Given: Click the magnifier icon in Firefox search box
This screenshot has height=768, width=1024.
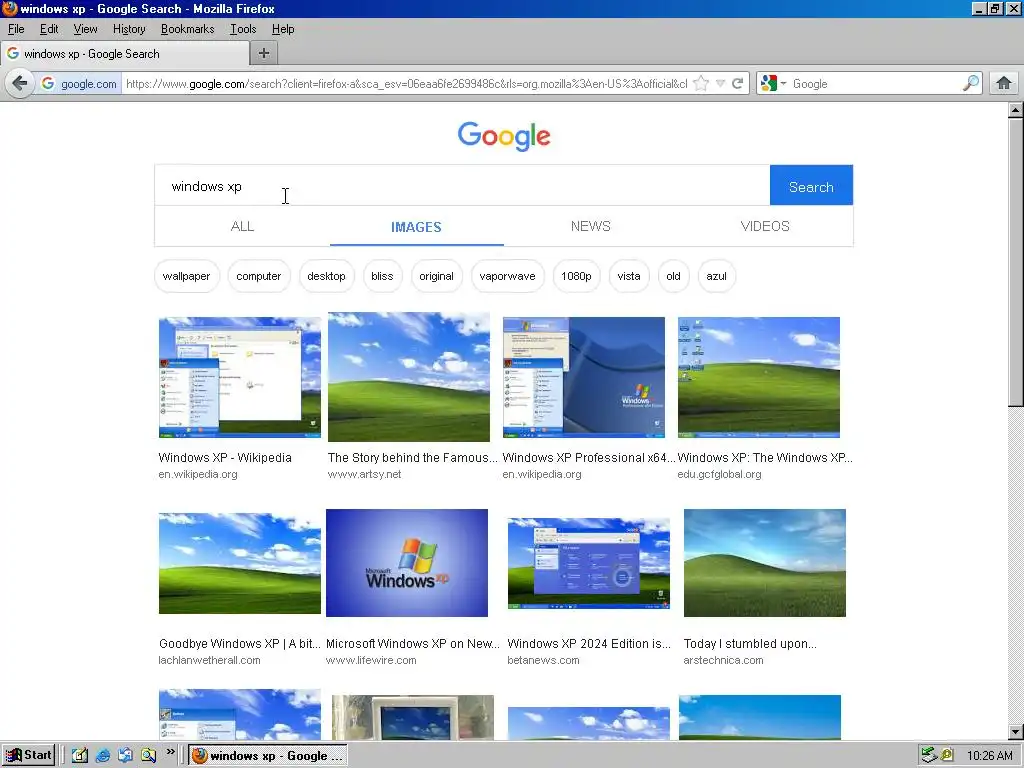Looking at the screenshot, I should (x=971, y=84).
